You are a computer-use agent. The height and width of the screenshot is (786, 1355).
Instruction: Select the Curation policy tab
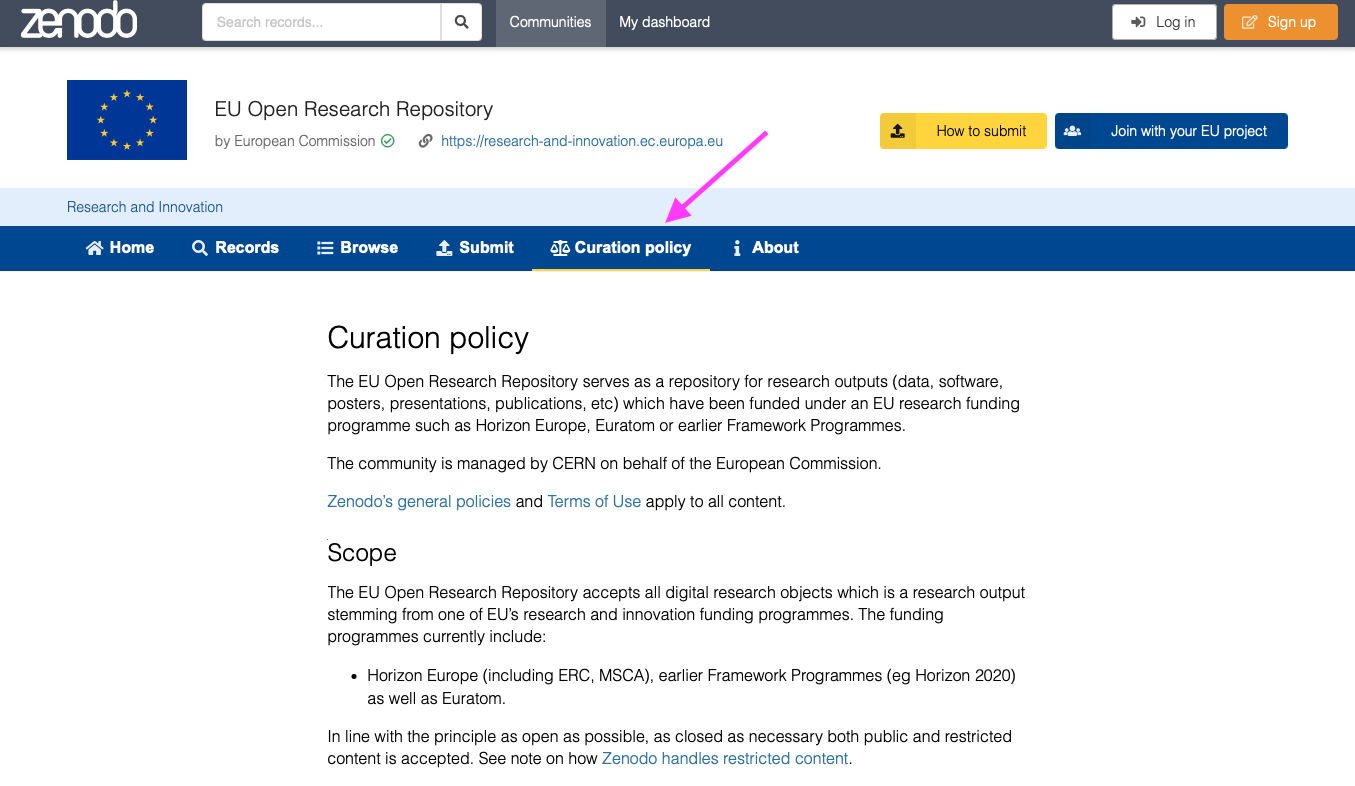click(x=621, y=248)
